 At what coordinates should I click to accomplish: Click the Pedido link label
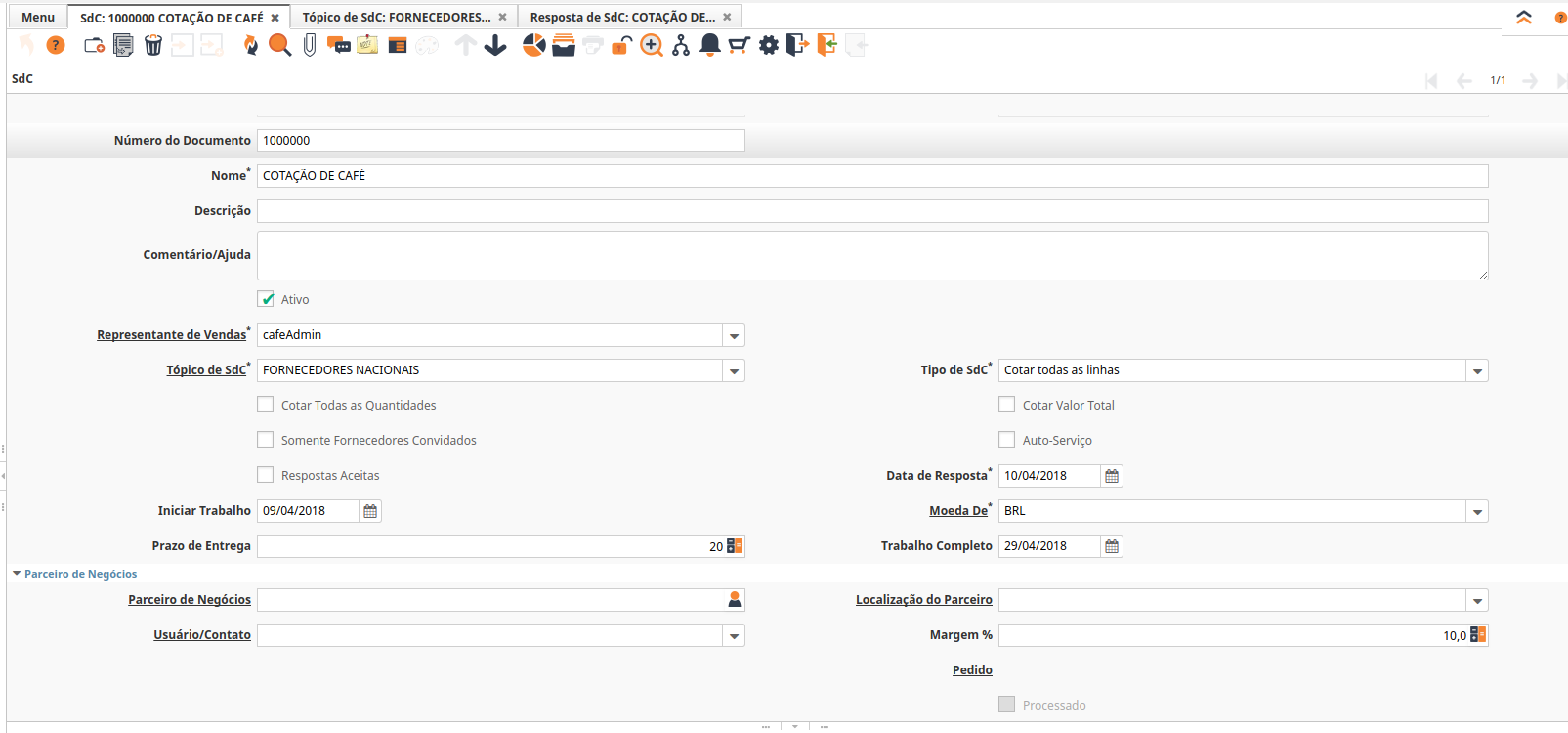coord(972,670)
